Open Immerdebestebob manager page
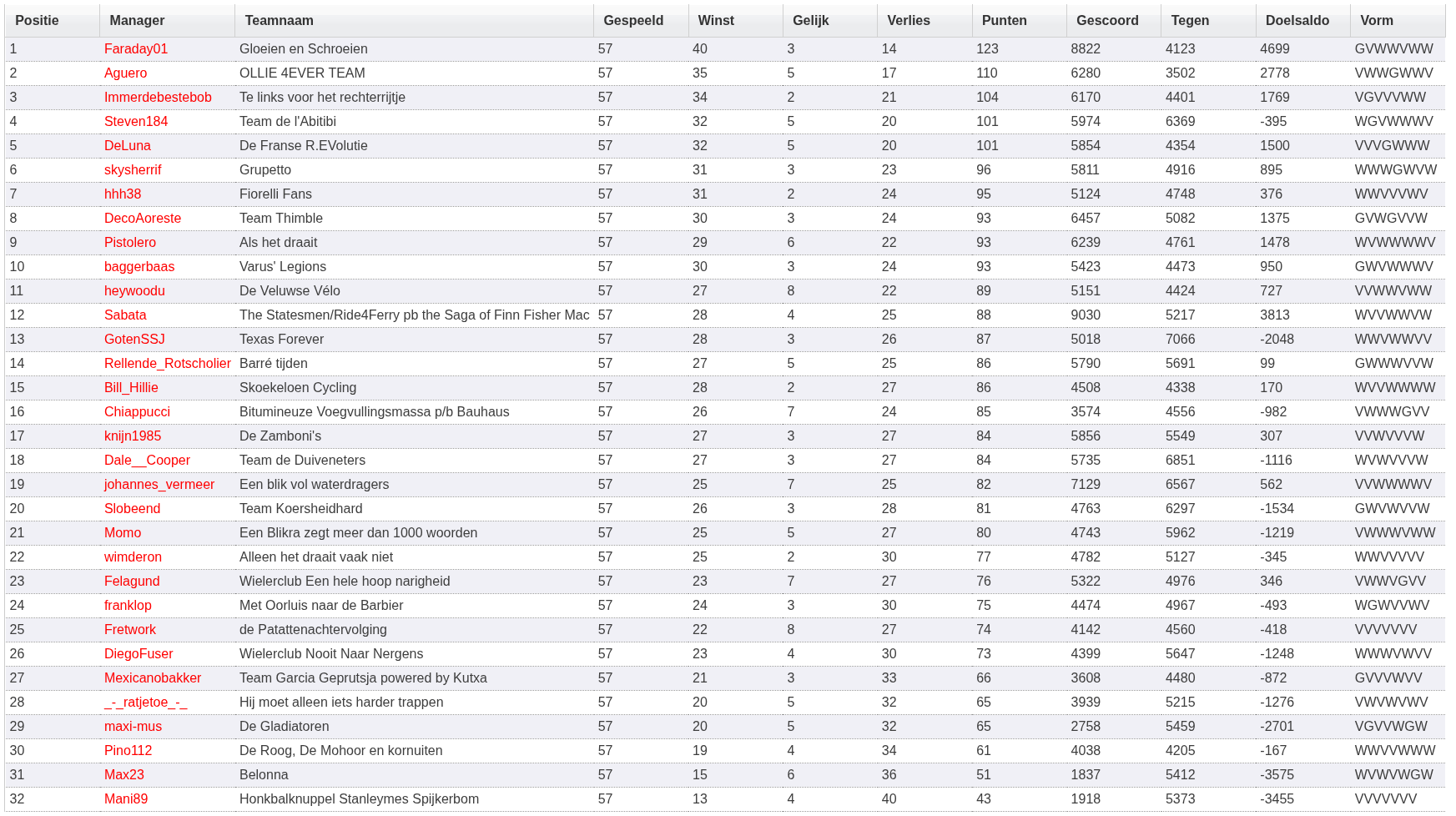Image resolution: width=1456 pixels, height=816 pixels. (x=158, y=98)
